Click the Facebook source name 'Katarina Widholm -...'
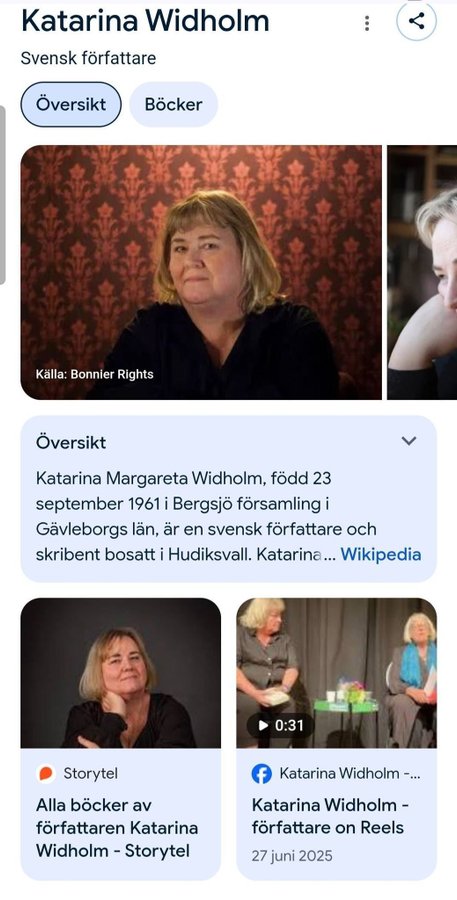457x900 pixels. (x=350, y=774)
